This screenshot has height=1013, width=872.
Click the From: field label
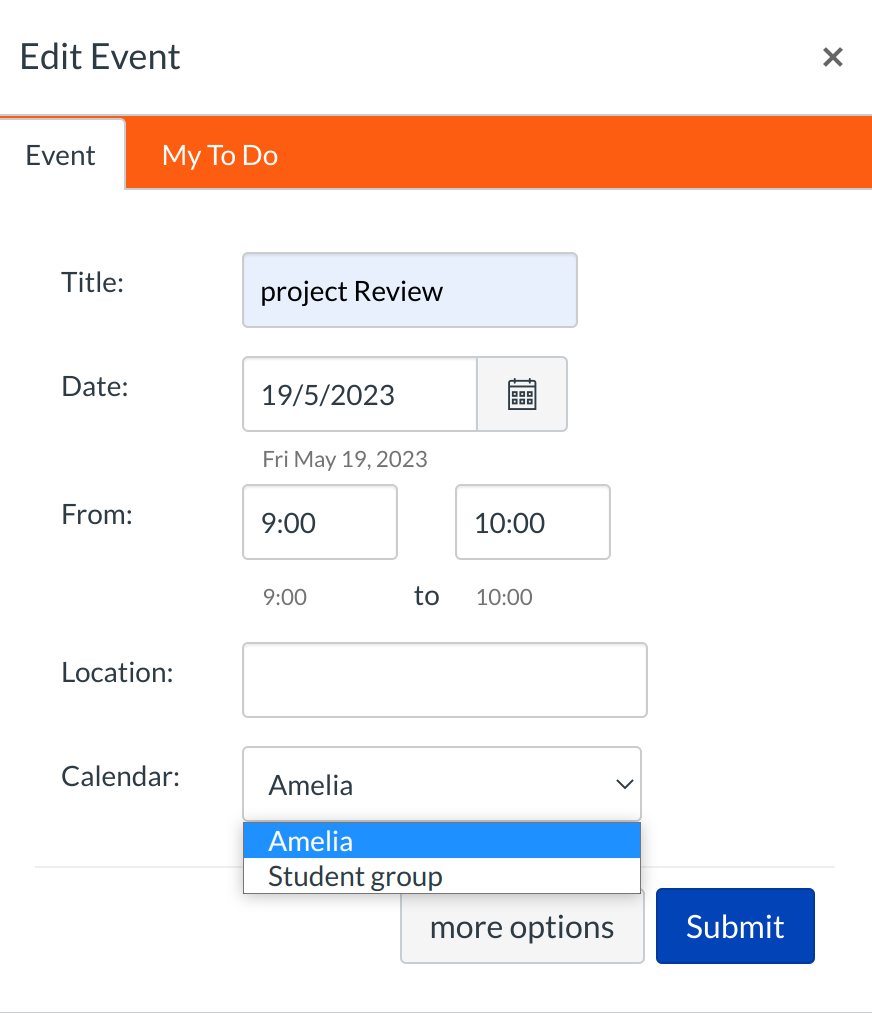tap(97, 514)
